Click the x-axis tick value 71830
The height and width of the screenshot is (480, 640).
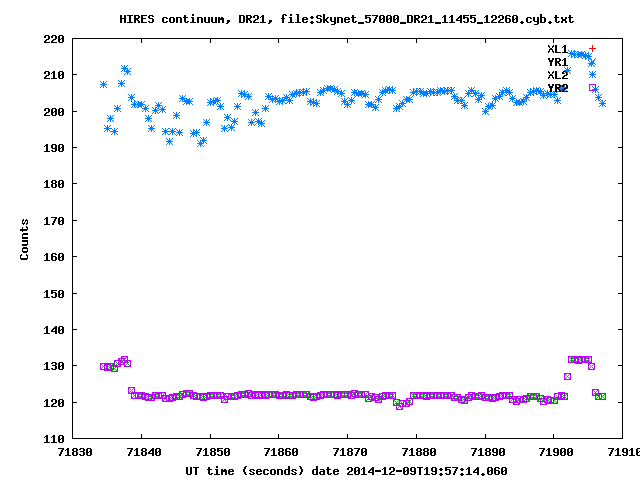pyautogui.click(x=75, y=452)
